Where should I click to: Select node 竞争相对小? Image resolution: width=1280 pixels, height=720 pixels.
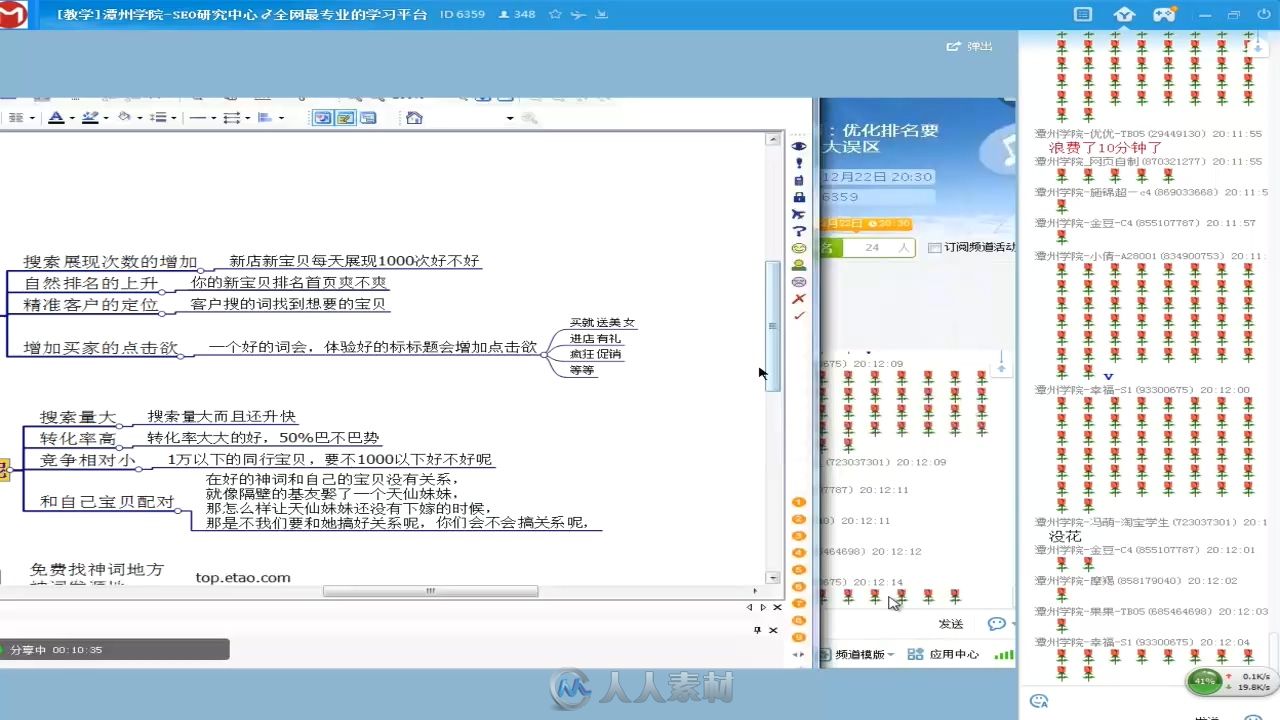tap(87, 460)
